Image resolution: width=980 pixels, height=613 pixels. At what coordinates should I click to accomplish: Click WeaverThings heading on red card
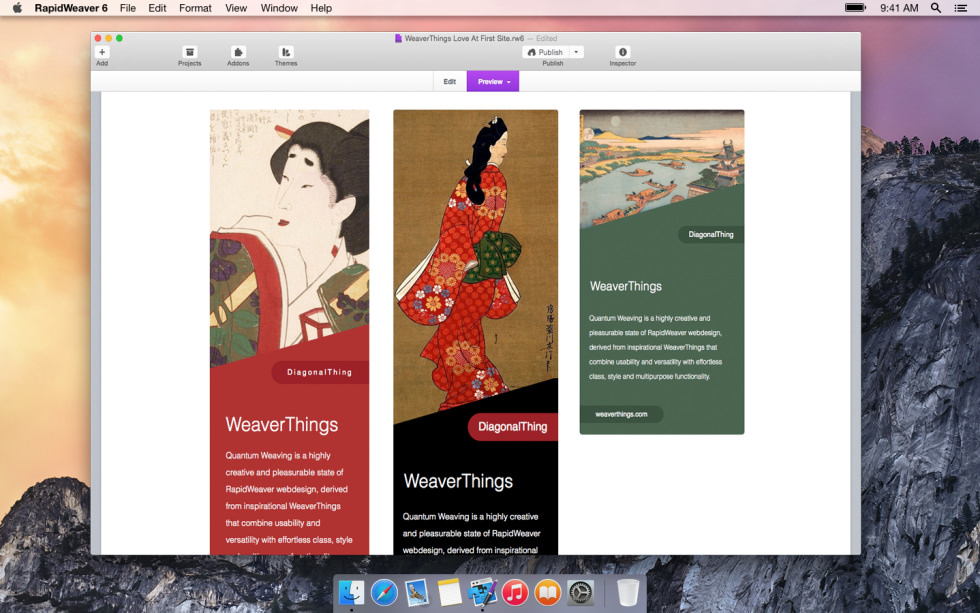[282, 425]
